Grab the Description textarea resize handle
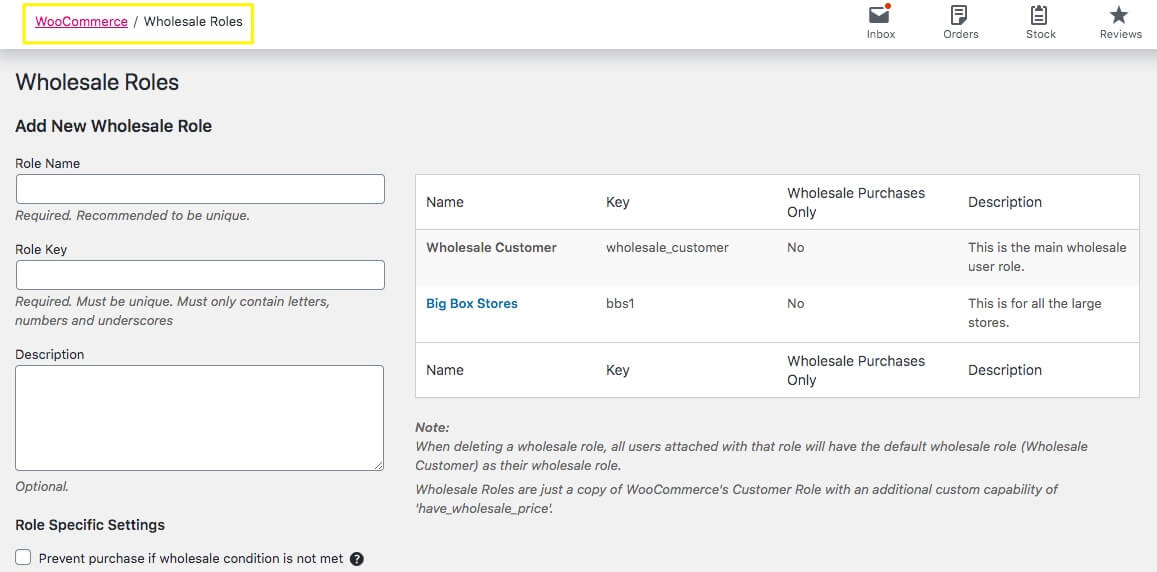Image resolution: width=1157 pixels, height=572 pixels. tap(378, 465)
